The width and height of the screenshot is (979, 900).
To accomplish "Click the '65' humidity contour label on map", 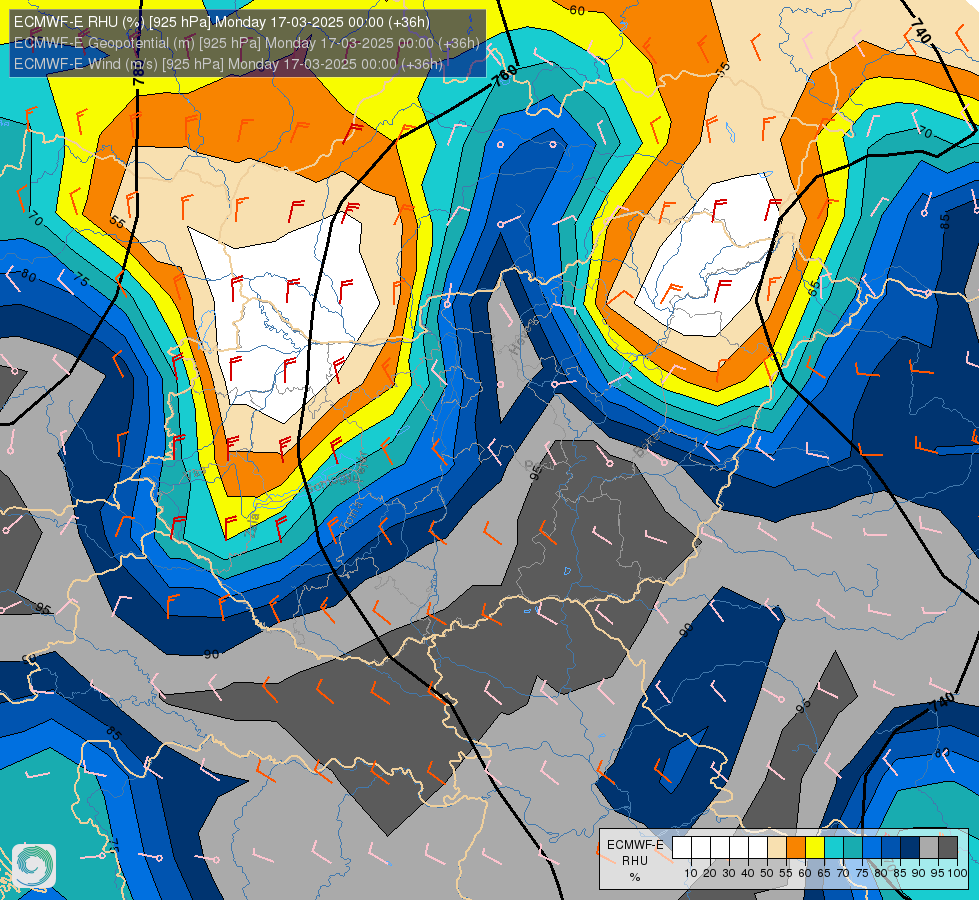I will [x=814, y=288].
